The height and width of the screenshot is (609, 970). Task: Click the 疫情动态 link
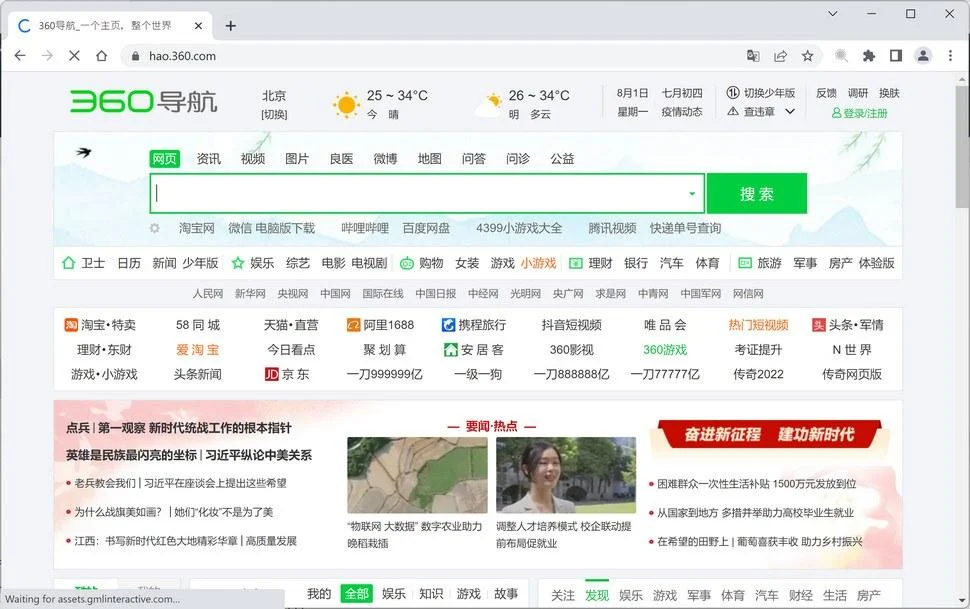[682, 112]
